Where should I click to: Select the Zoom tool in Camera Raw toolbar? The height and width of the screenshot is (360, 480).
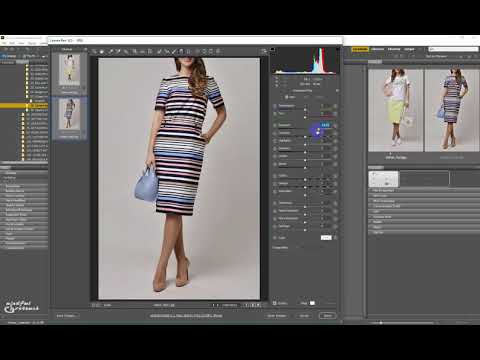point(94,52)
